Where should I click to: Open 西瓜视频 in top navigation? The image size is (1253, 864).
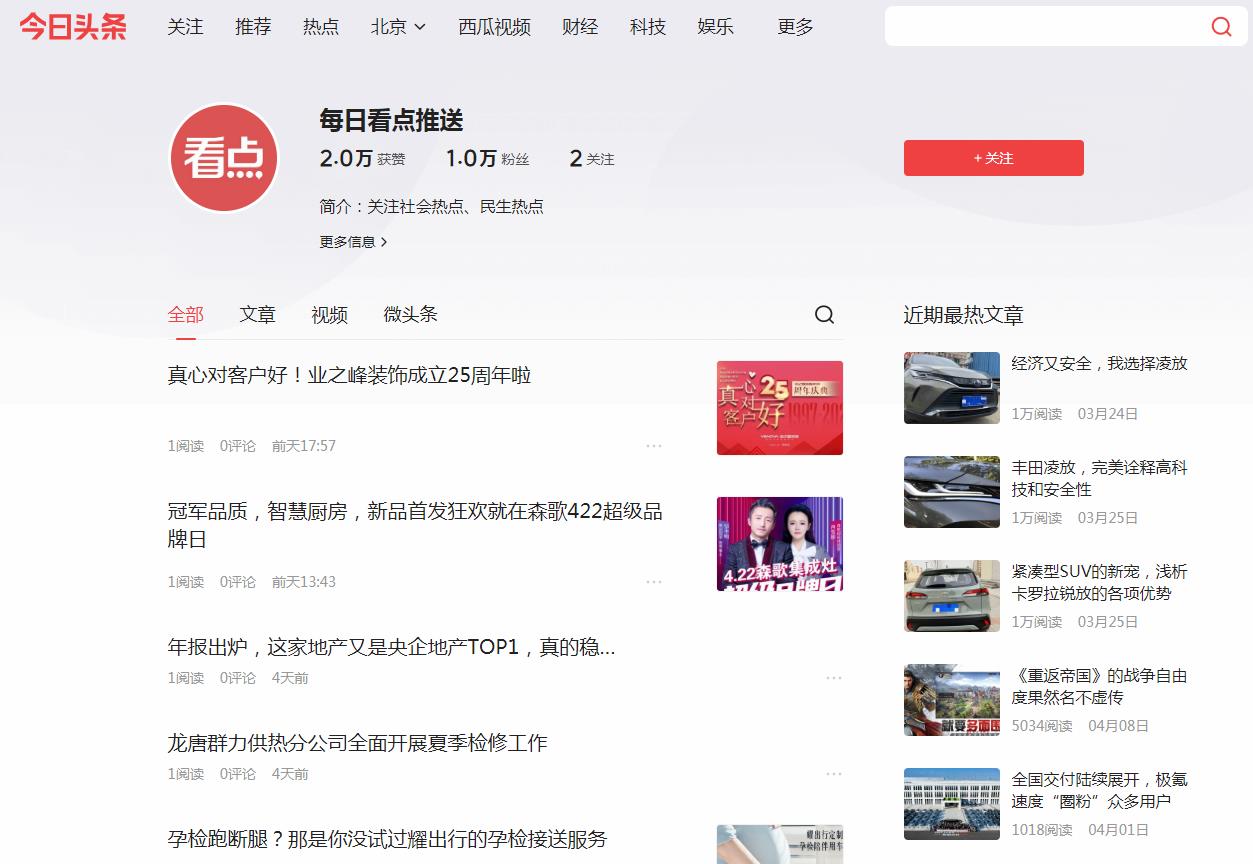(x=494, y=27)
